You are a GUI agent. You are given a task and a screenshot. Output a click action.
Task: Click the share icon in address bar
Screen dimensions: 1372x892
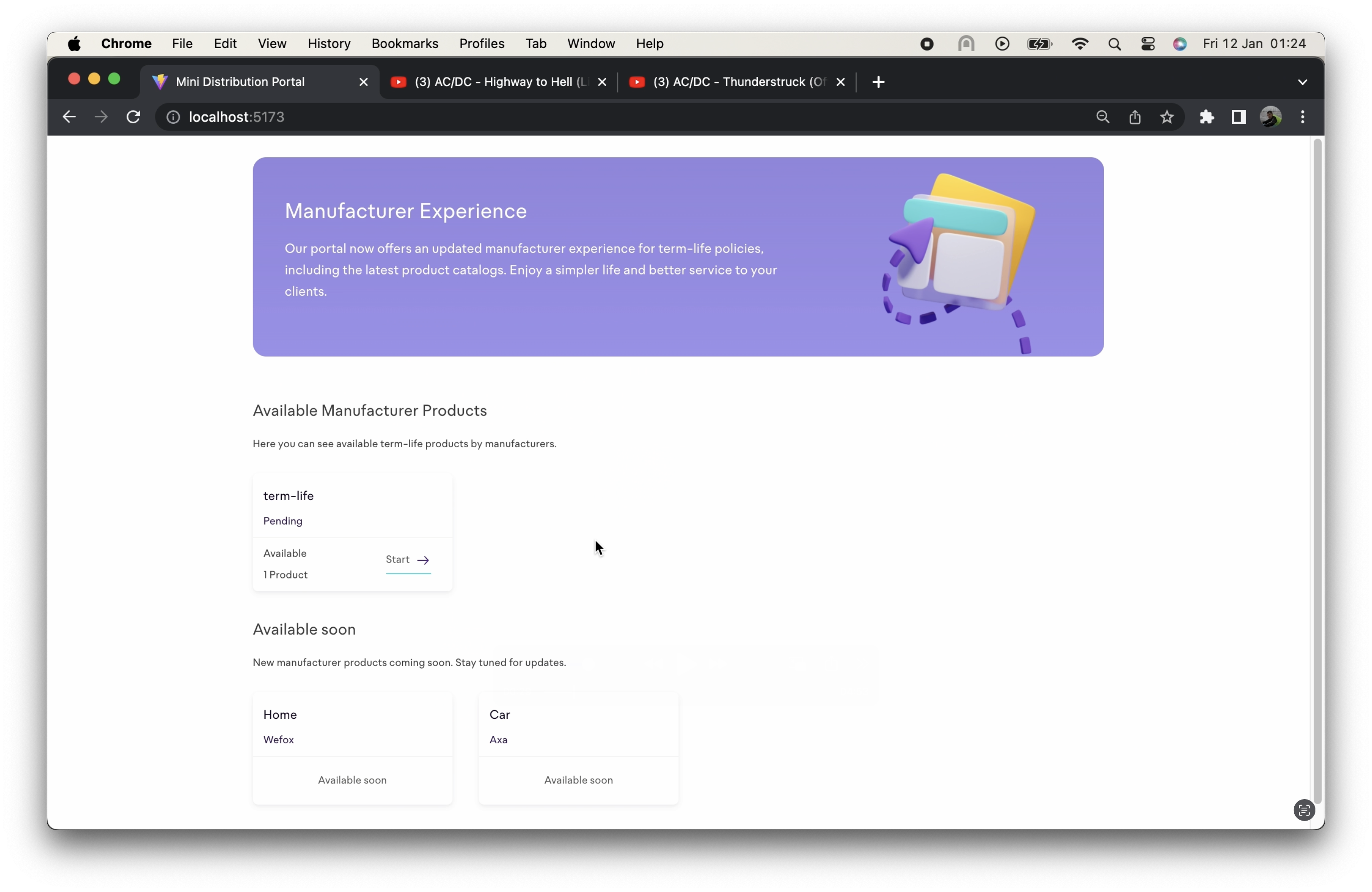(x=1135, y=117)
